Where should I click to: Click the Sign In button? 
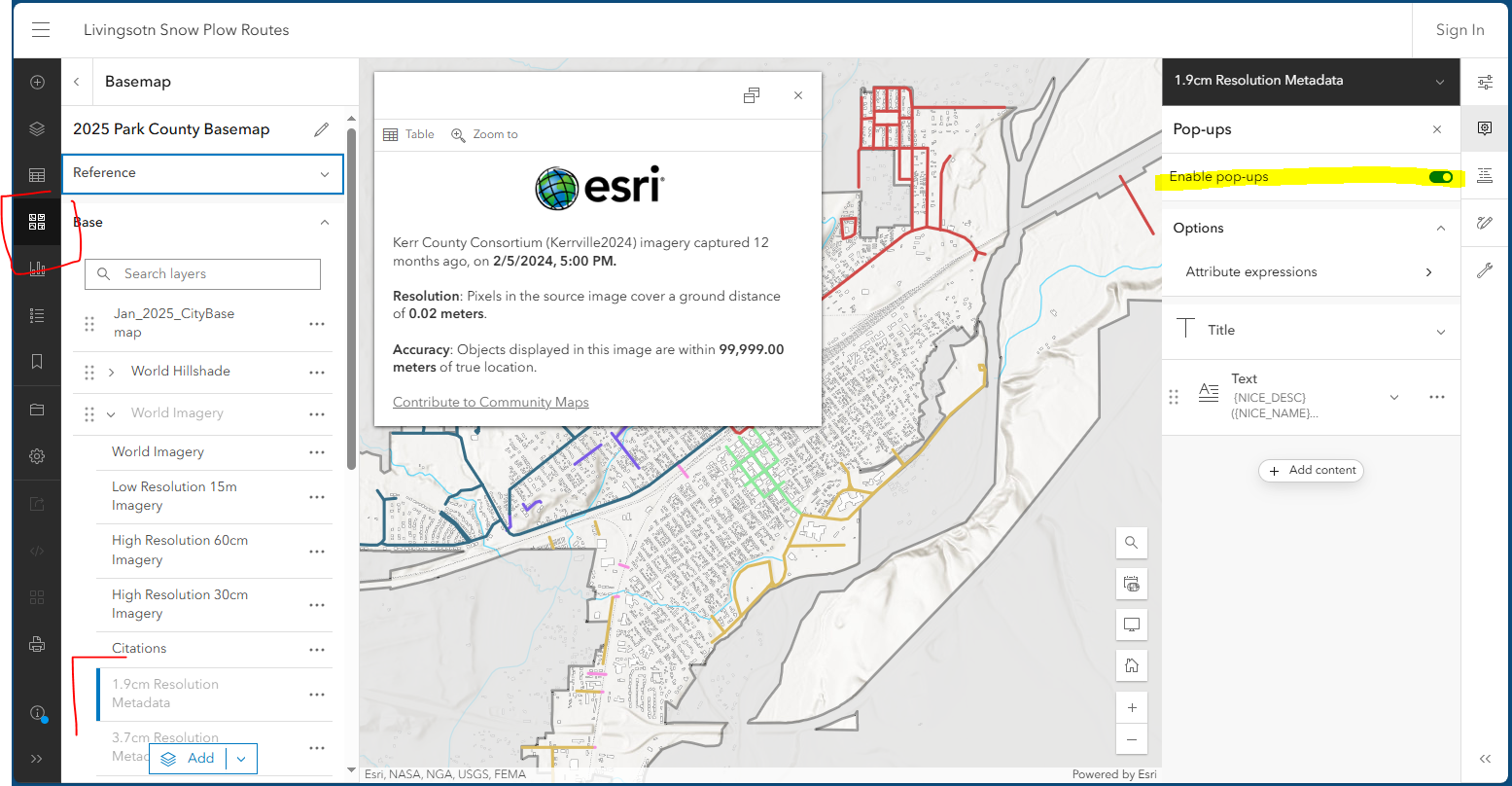click(x=1459, y=29)
